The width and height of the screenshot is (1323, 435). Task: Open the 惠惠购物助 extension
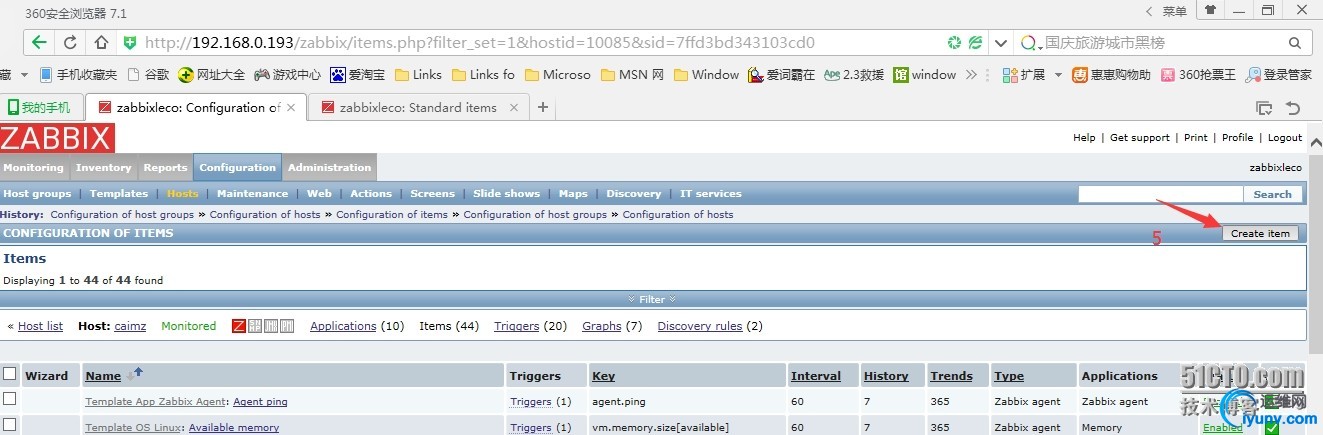click(x=1111, y=74)
